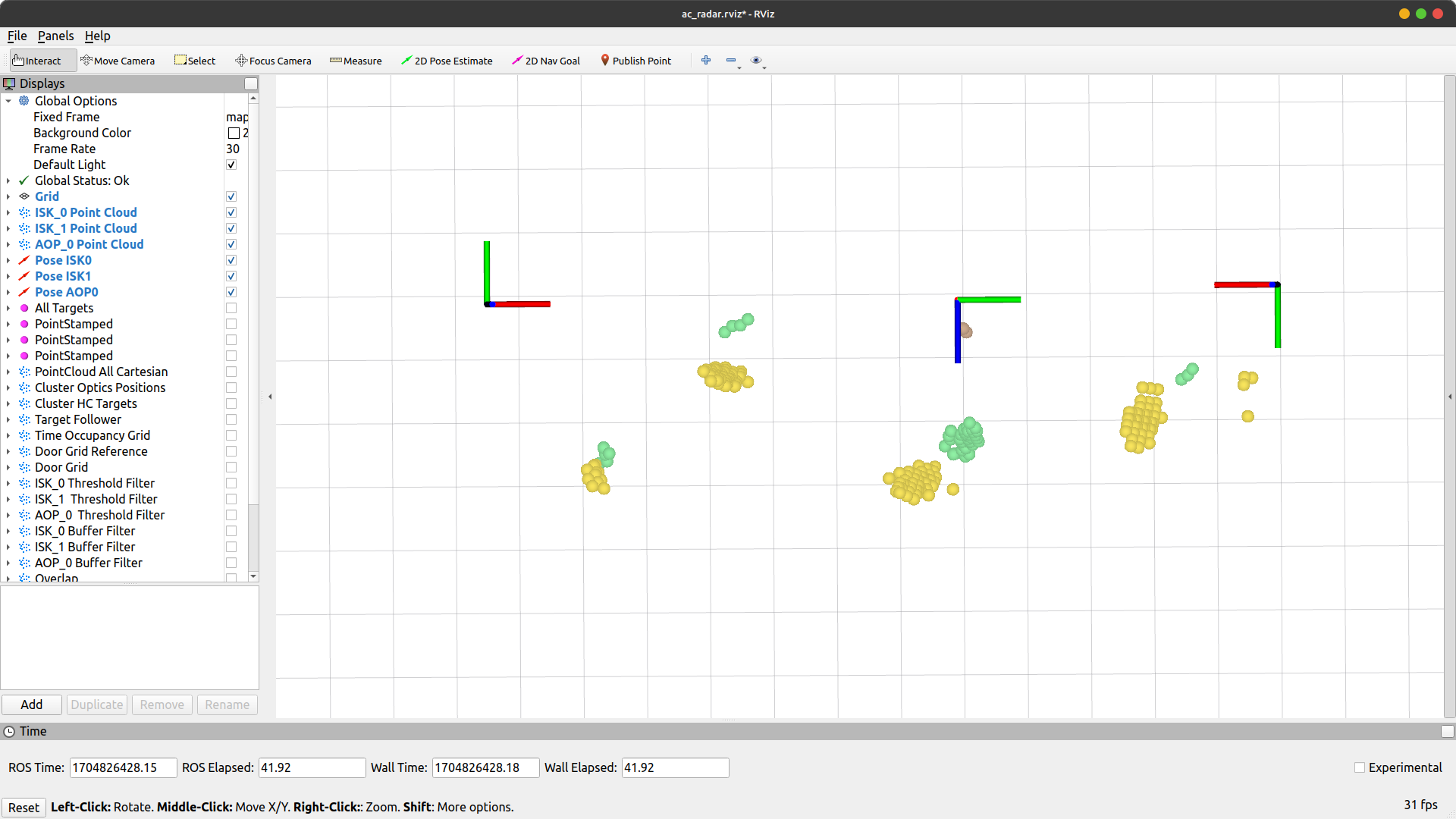Screen dimensions: 1456x819
Task: Enable the All Targets display checkbox
Action: point(231,309)
